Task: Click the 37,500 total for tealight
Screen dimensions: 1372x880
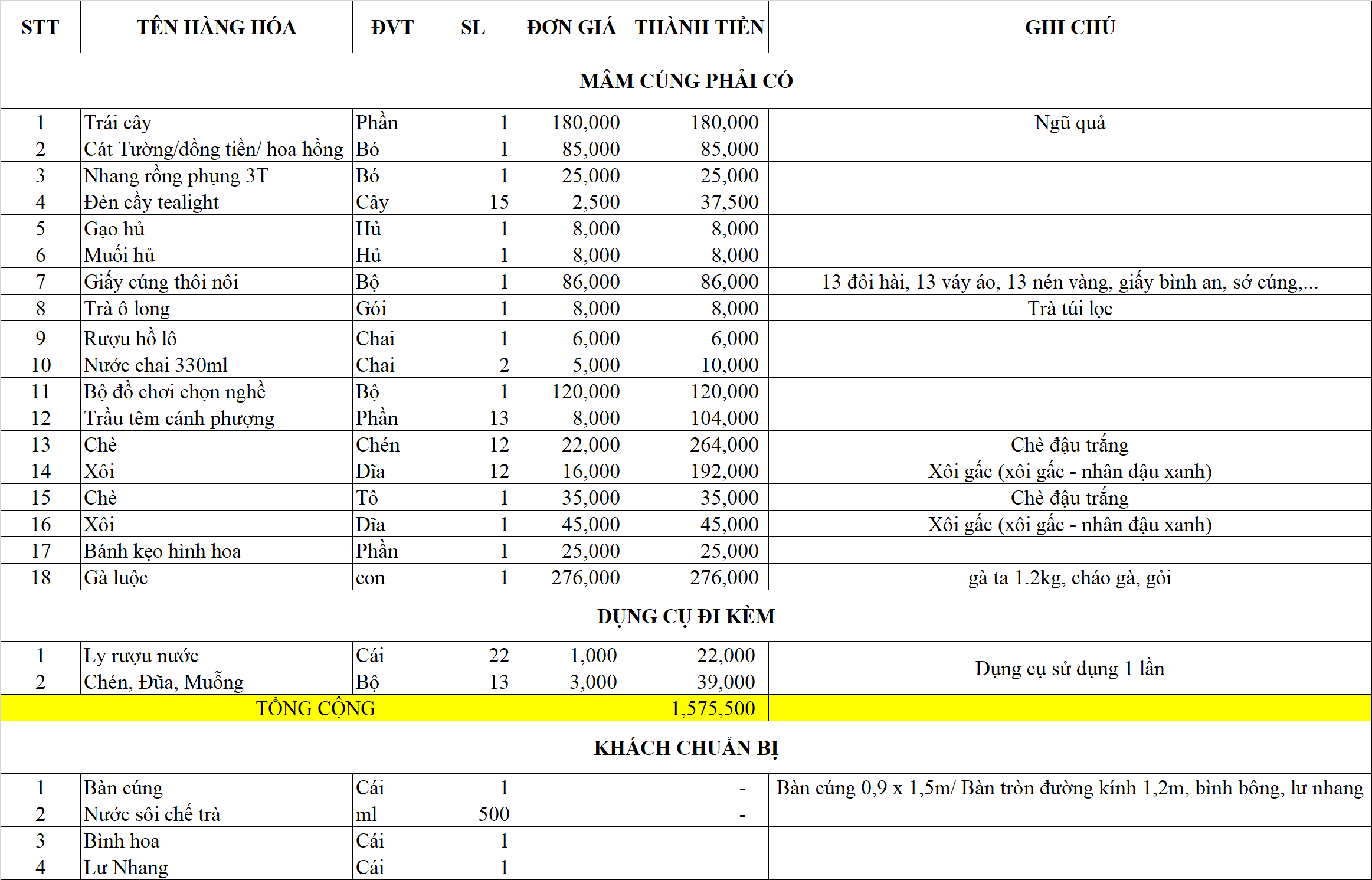Action: coord(699,202)
